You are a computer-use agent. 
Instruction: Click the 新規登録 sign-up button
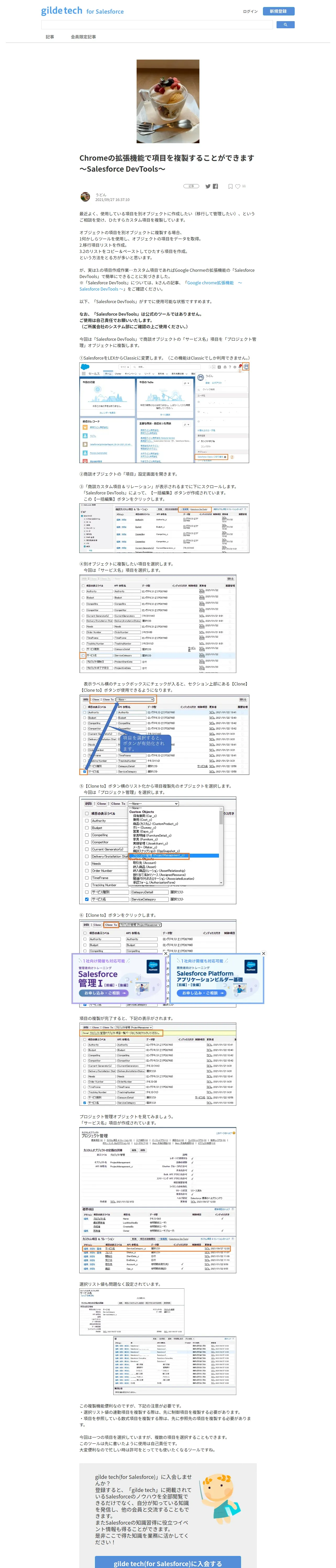278,11
